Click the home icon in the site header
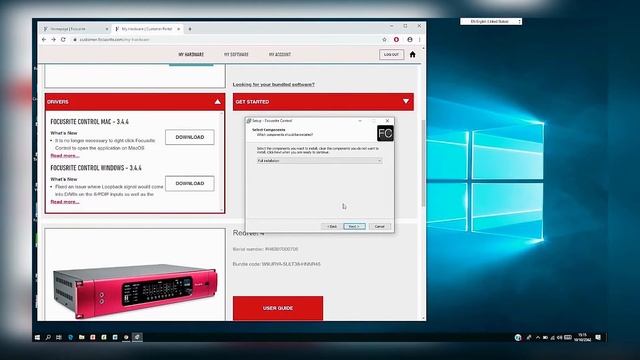The height and width of the screenshot is (360, 640). point(413,54)
